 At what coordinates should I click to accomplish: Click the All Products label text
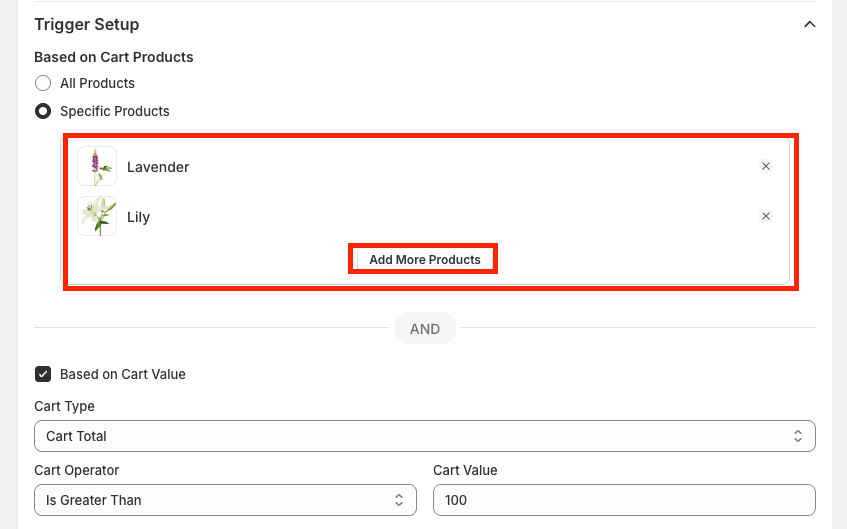(x=97, y=83)
